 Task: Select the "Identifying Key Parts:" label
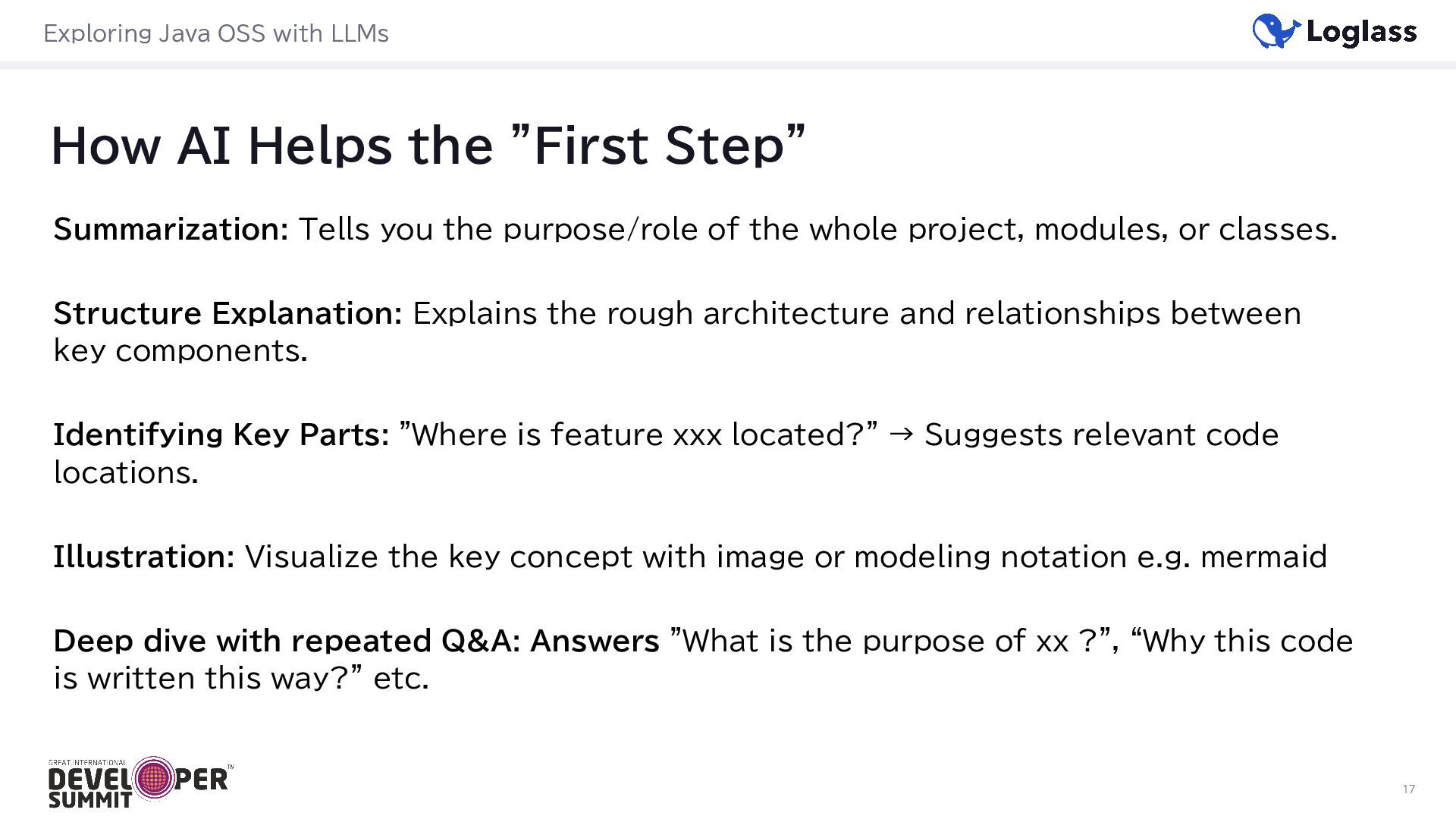pyautogui.click(x=221, y=435)
